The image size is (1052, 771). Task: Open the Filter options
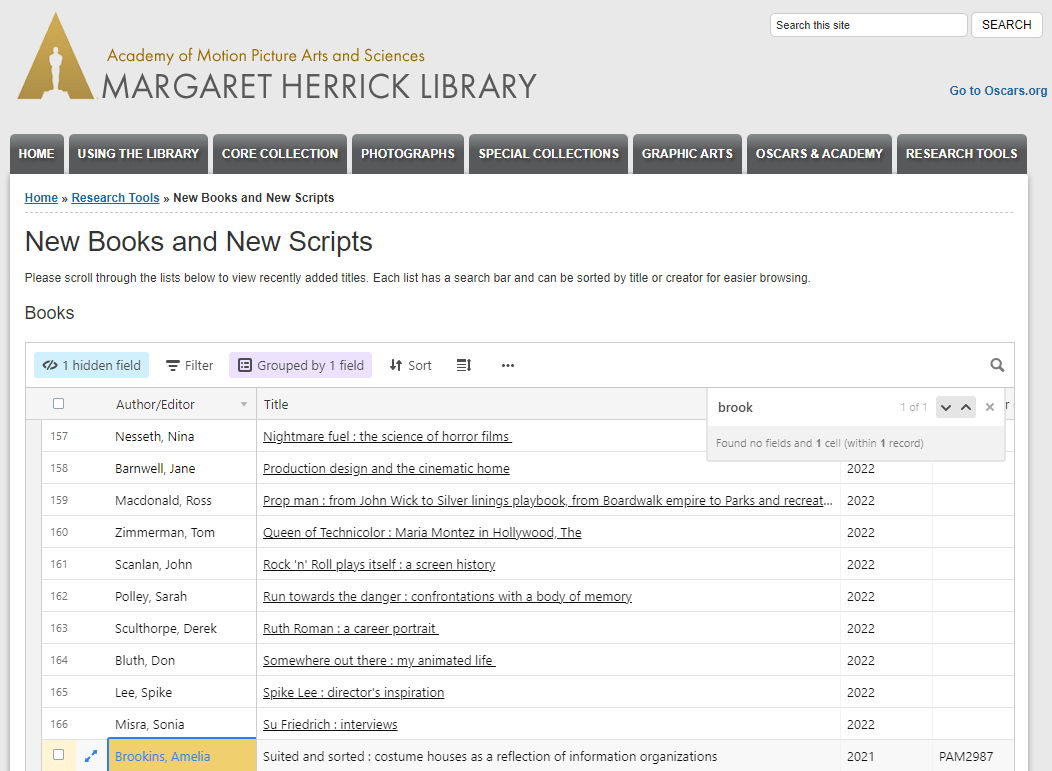click(x=189, y=365)
